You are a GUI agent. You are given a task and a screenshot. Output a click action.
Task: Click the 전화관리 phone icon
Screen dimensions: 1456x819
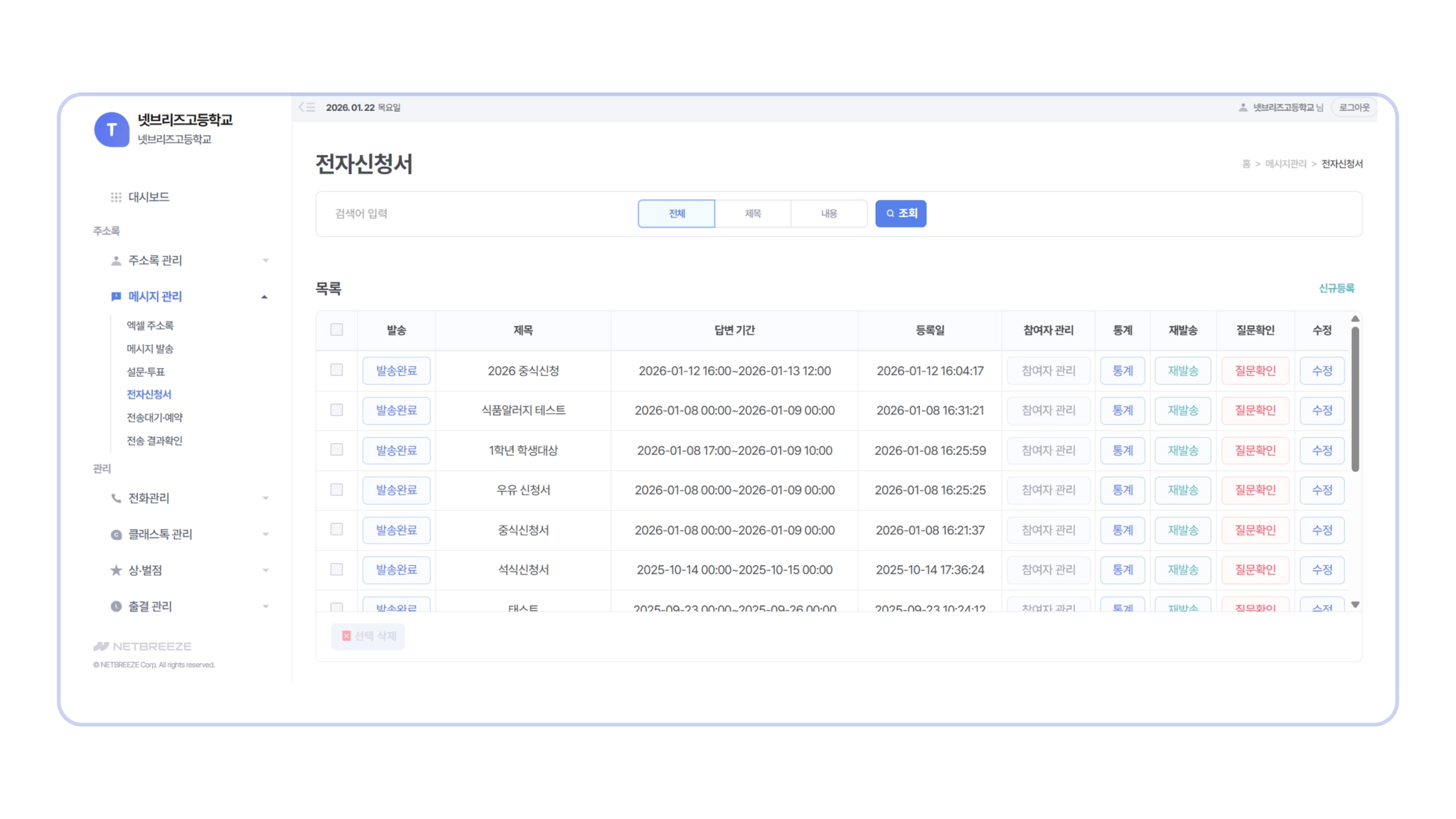coord(116,498)
